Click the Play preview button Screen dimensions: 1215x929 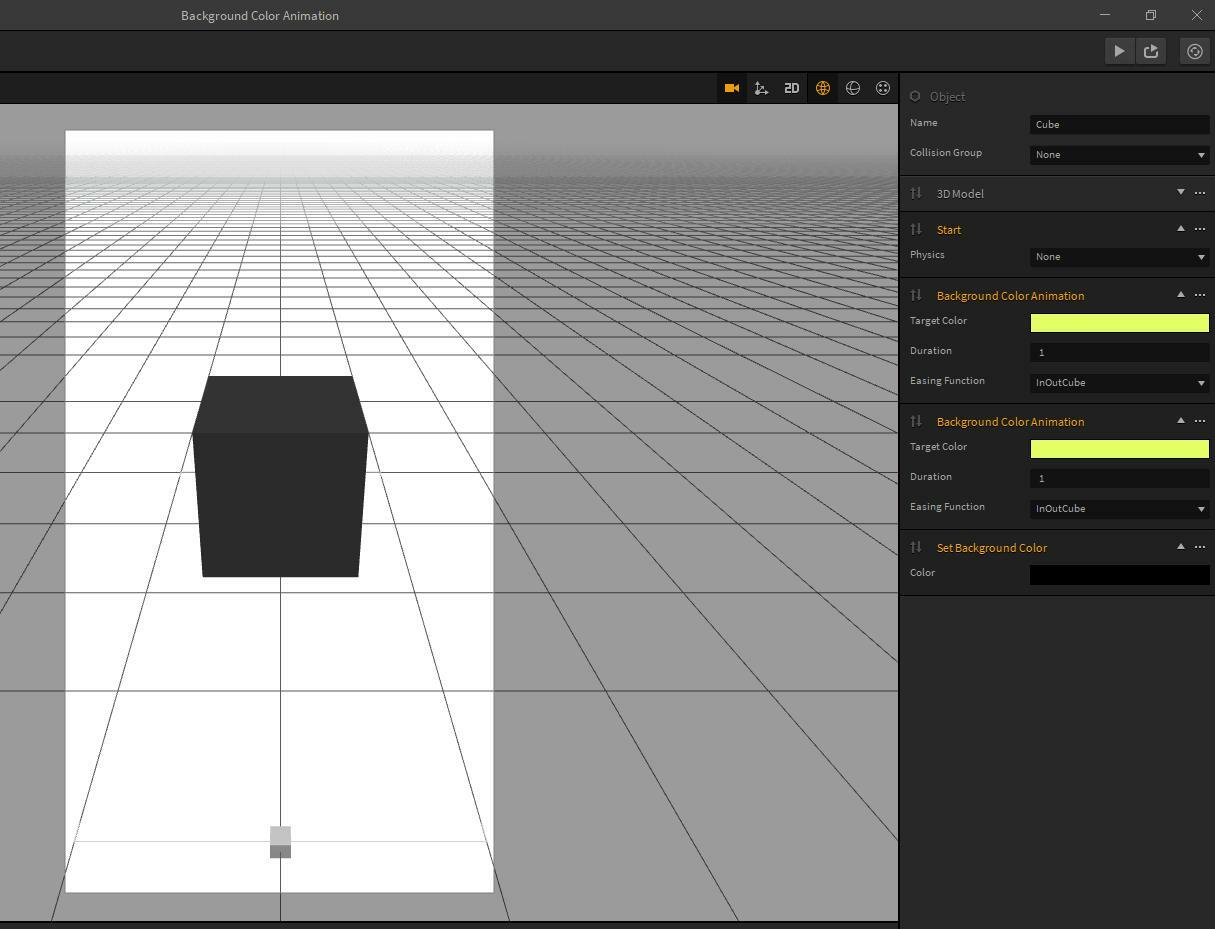1119,51
